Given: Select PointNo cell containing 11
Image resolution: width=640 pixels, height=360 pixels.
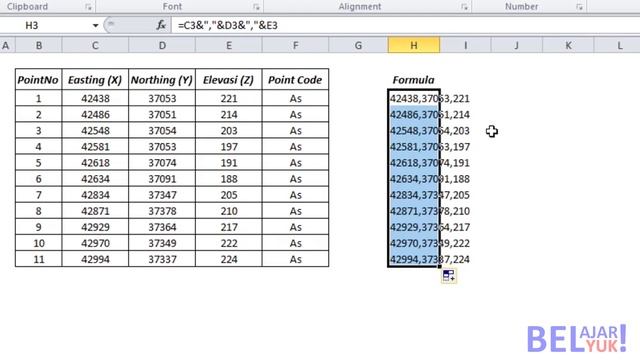Looking at the screenshot, I should [x=38, y=259].
